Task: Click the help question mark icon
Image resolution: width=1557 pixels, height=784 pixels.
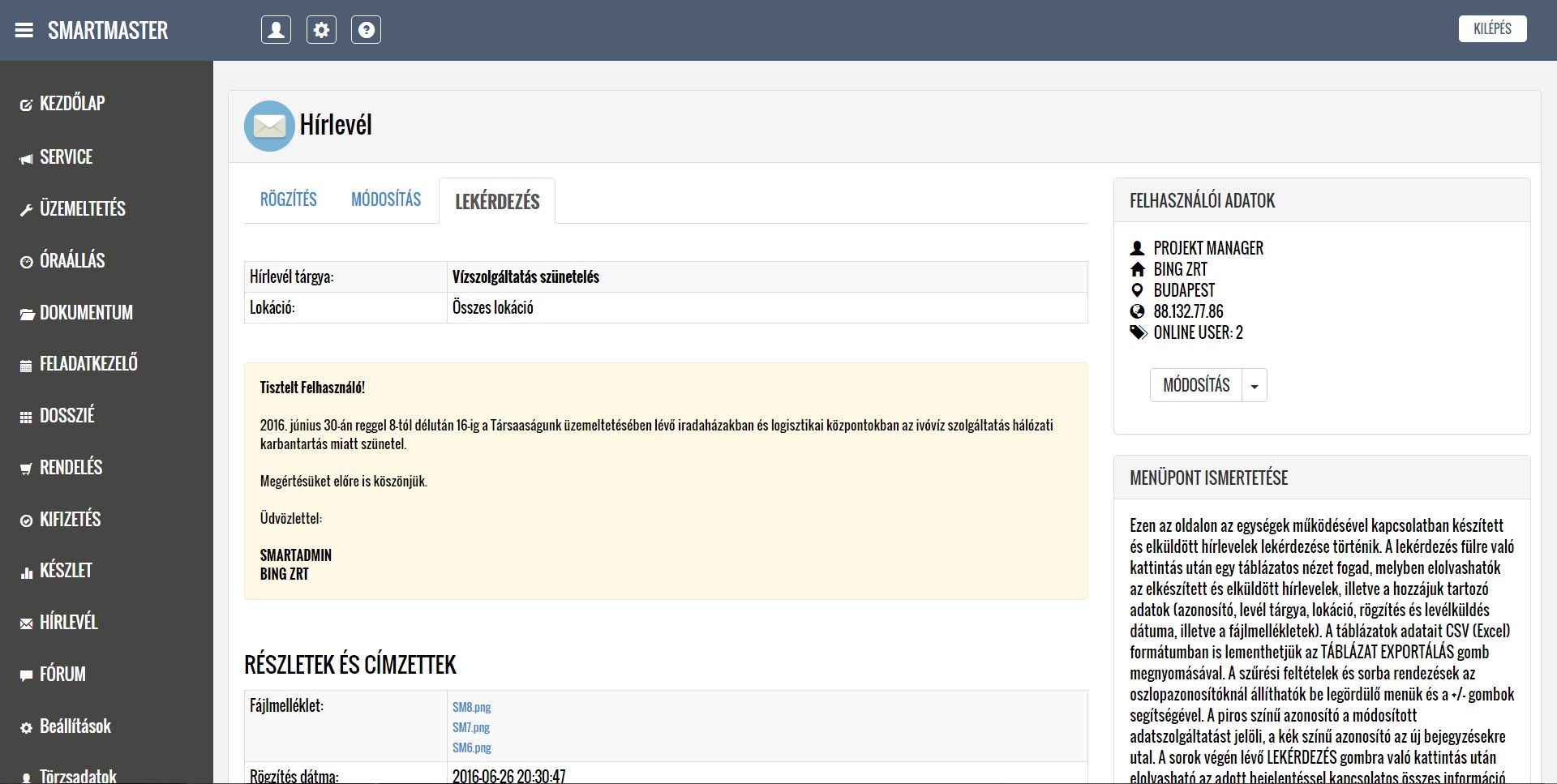Action: click(x=366, y=30)
